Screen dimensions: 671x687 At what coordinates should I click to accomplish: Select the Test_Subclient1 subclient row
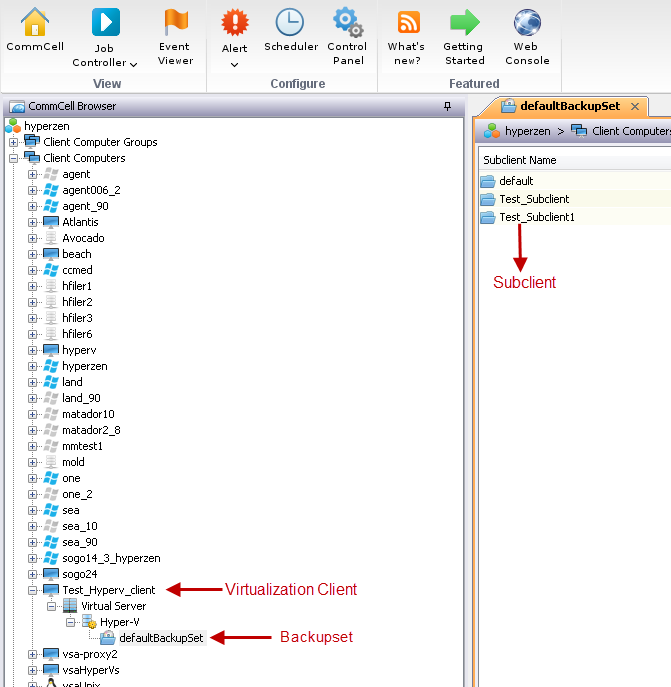[536, 217]
